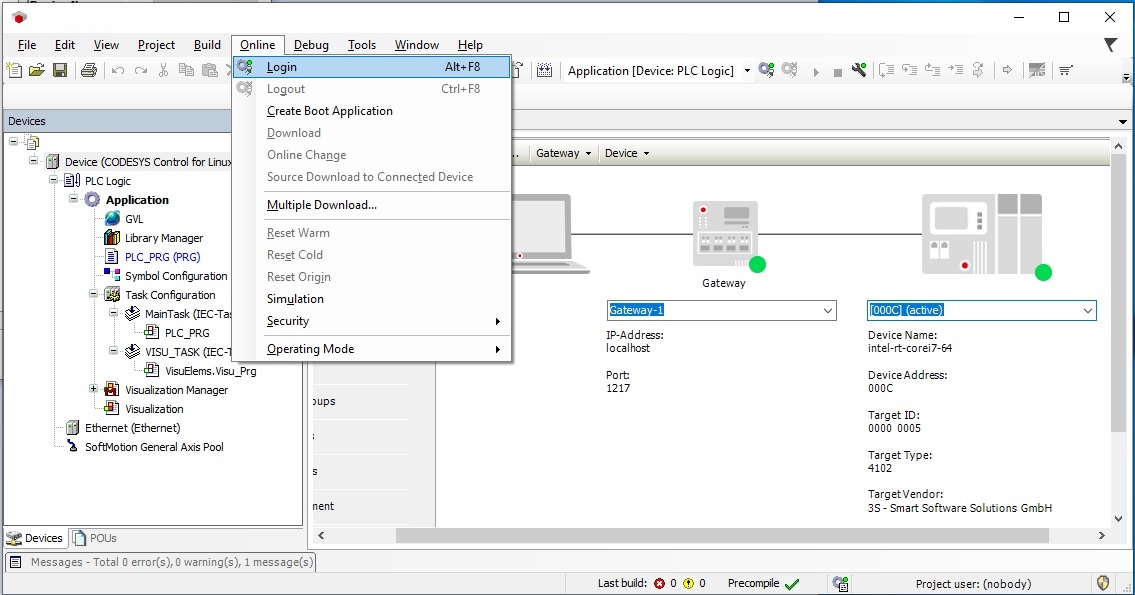This screenshot has width=1135, height=595.
Task: Click the Gateway device image
Action: click(x=726, y=235)
